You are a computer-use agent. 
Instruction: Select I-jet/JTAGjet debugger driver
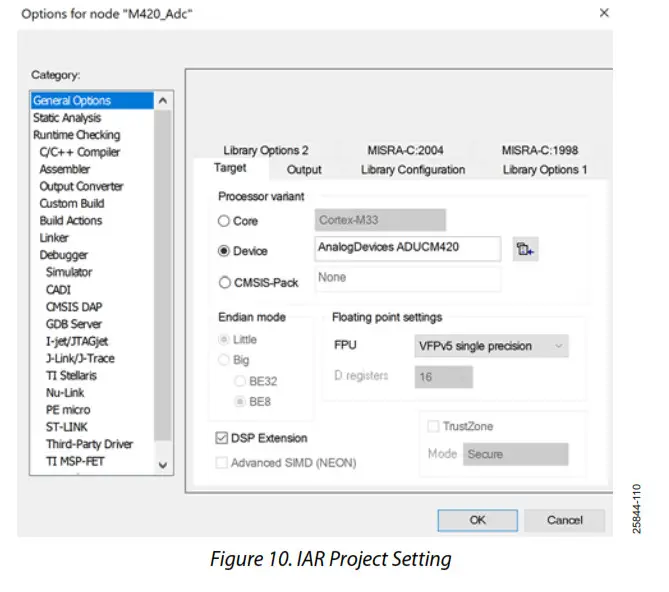(92, 341)
